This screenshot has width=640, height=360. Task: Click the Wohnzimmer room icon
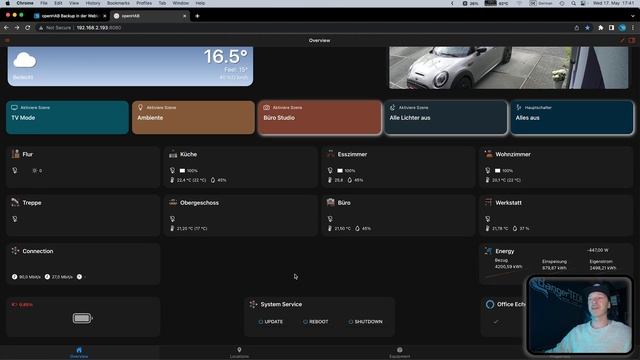[489, 154]
